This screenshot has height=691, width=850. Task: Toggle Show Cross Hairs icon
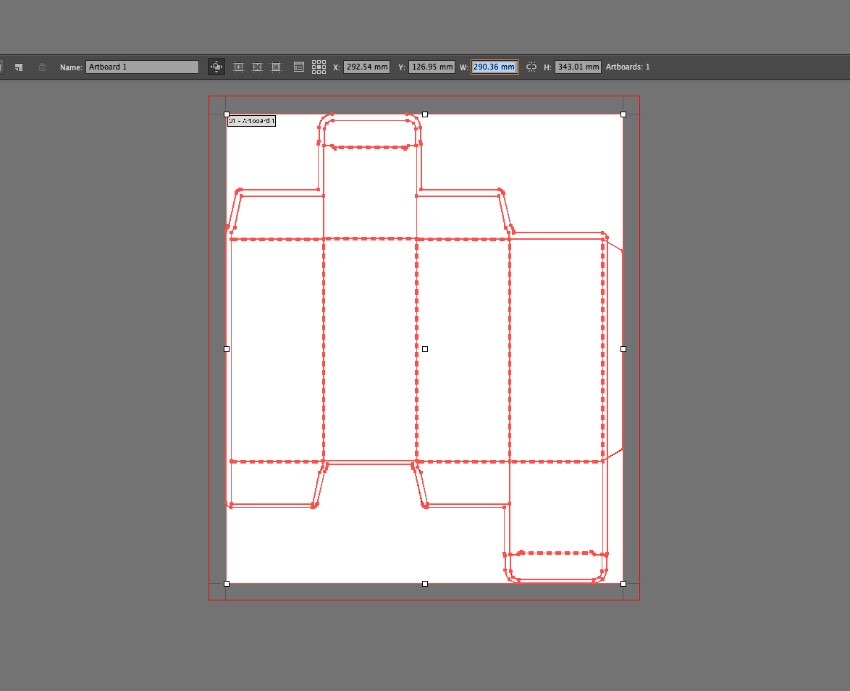click(258, 67)
